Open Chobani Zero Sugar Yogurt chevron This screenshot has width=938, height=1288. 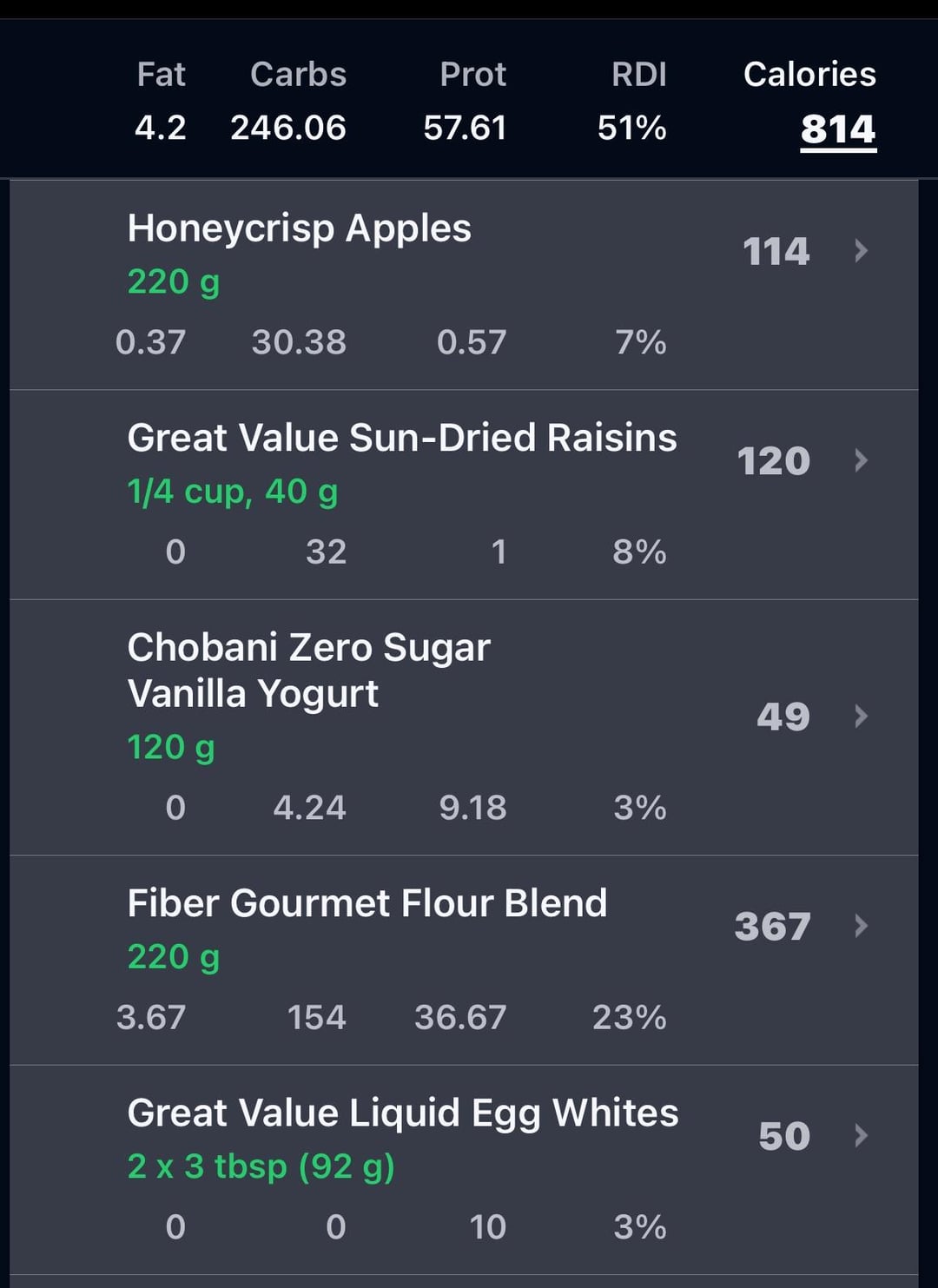[x=861, y=717]
